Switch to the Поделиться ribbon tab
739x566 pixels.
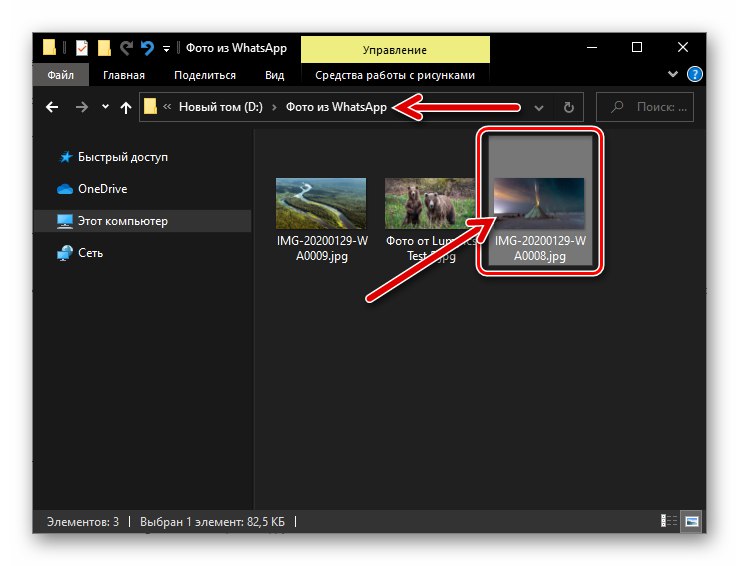click(205, 75)
